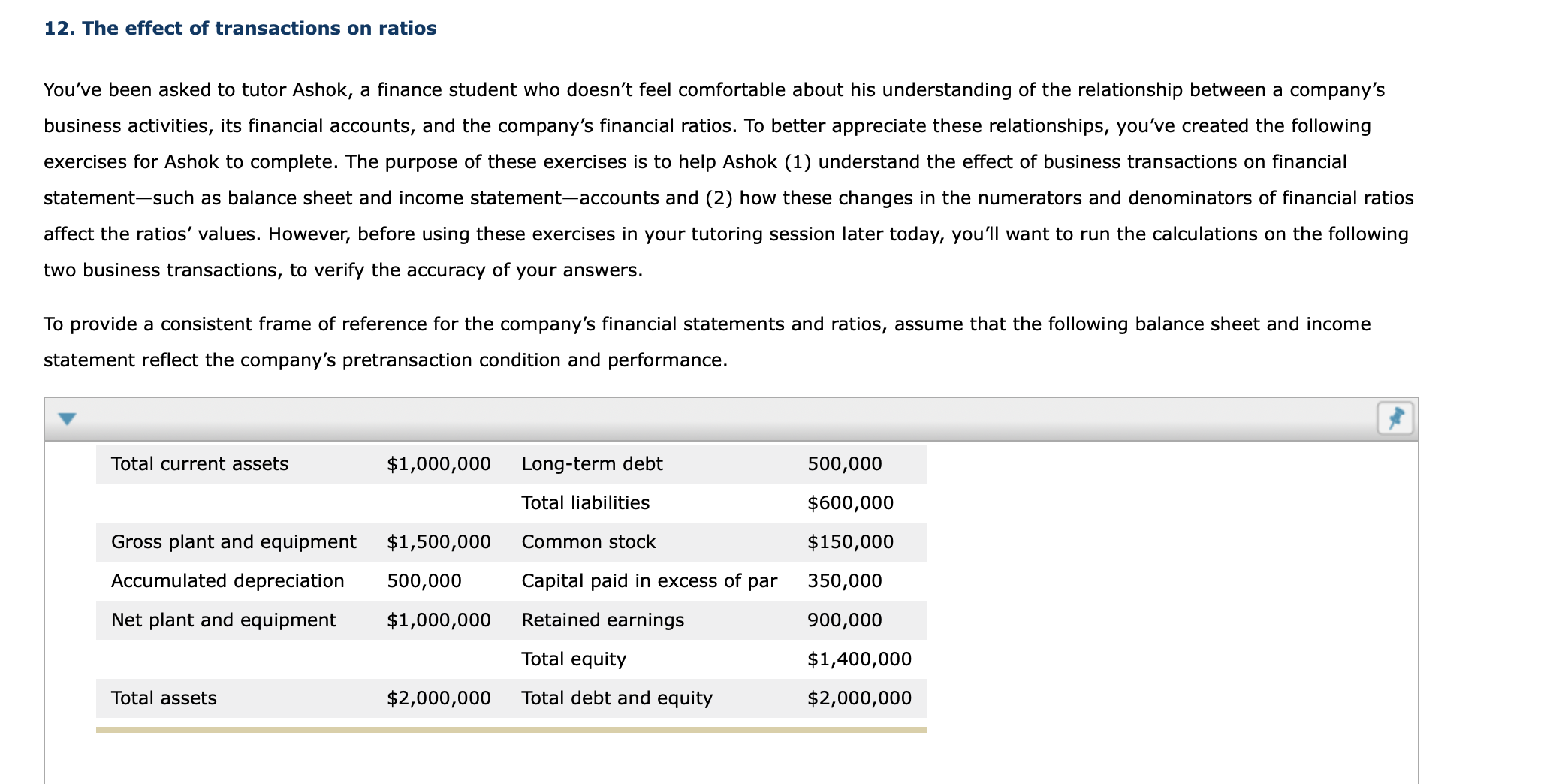
Task: Select the Total current assets value
Action: [439, 464]
